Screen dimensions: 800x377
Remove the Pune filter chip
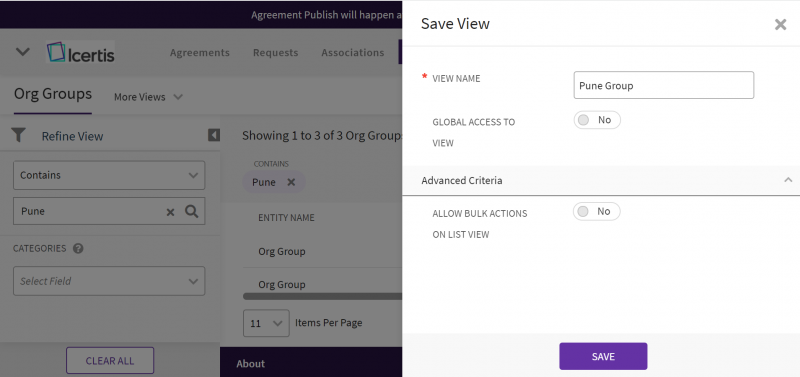(x=291, y=182)
